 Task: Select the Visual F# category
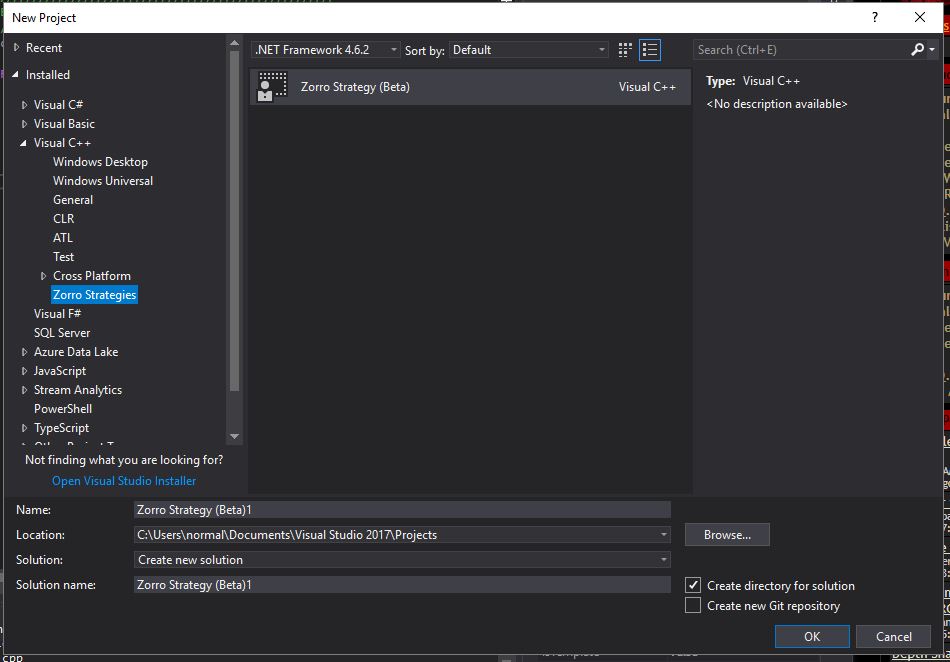tap(57, 314)
